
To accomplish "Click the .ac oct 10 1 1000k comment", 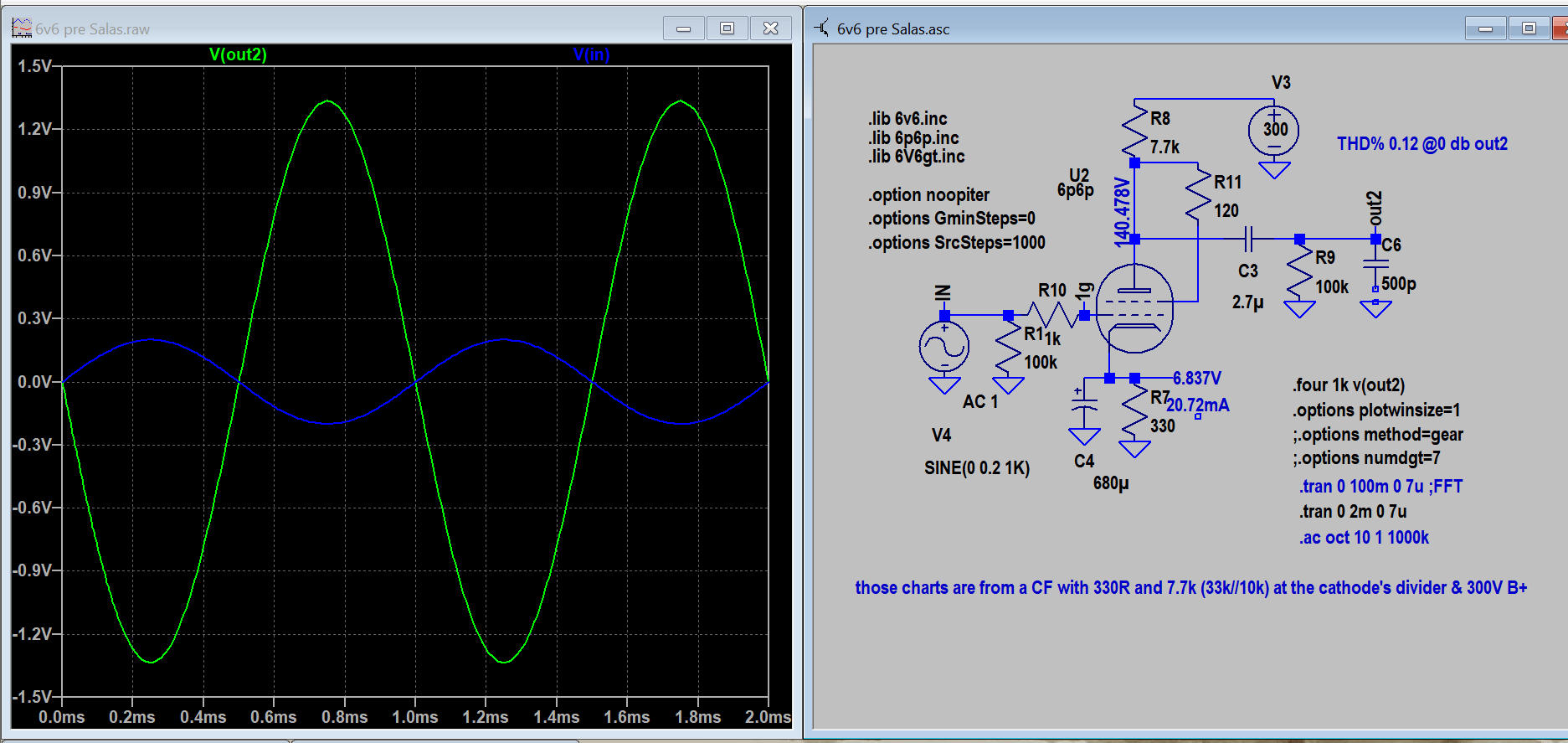I will point(1364,537).
